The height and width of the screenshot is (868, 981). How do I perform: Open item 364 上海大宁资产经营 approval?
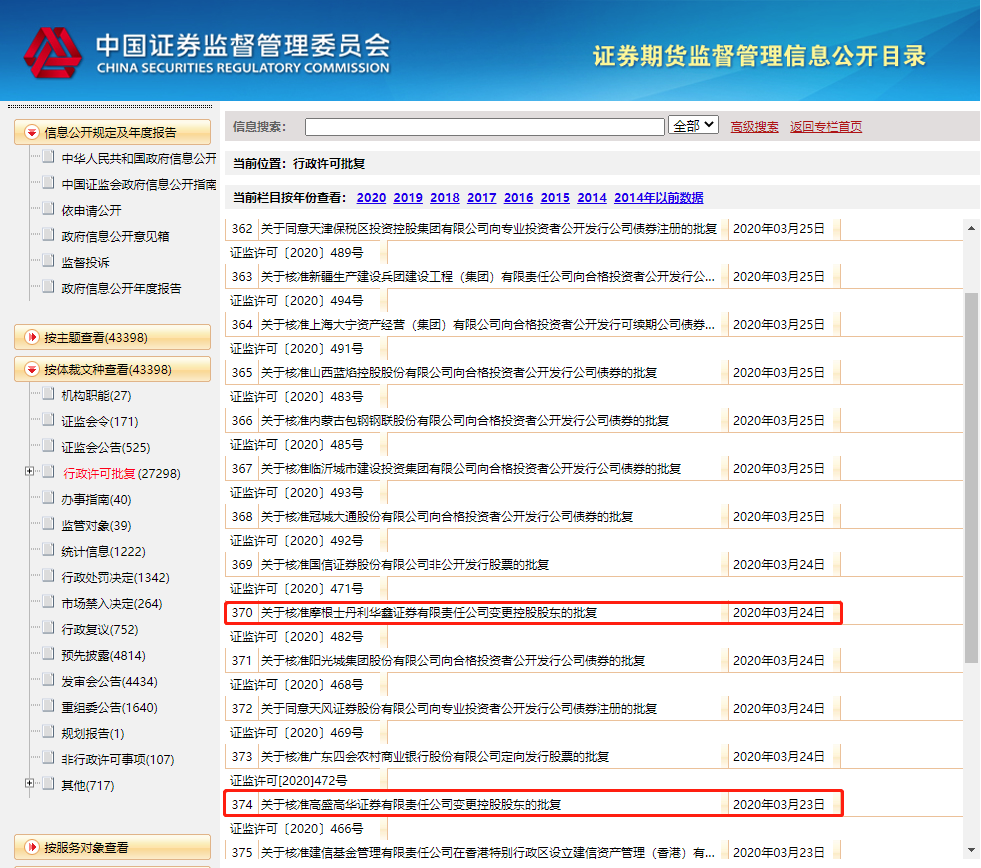[487, 325]
